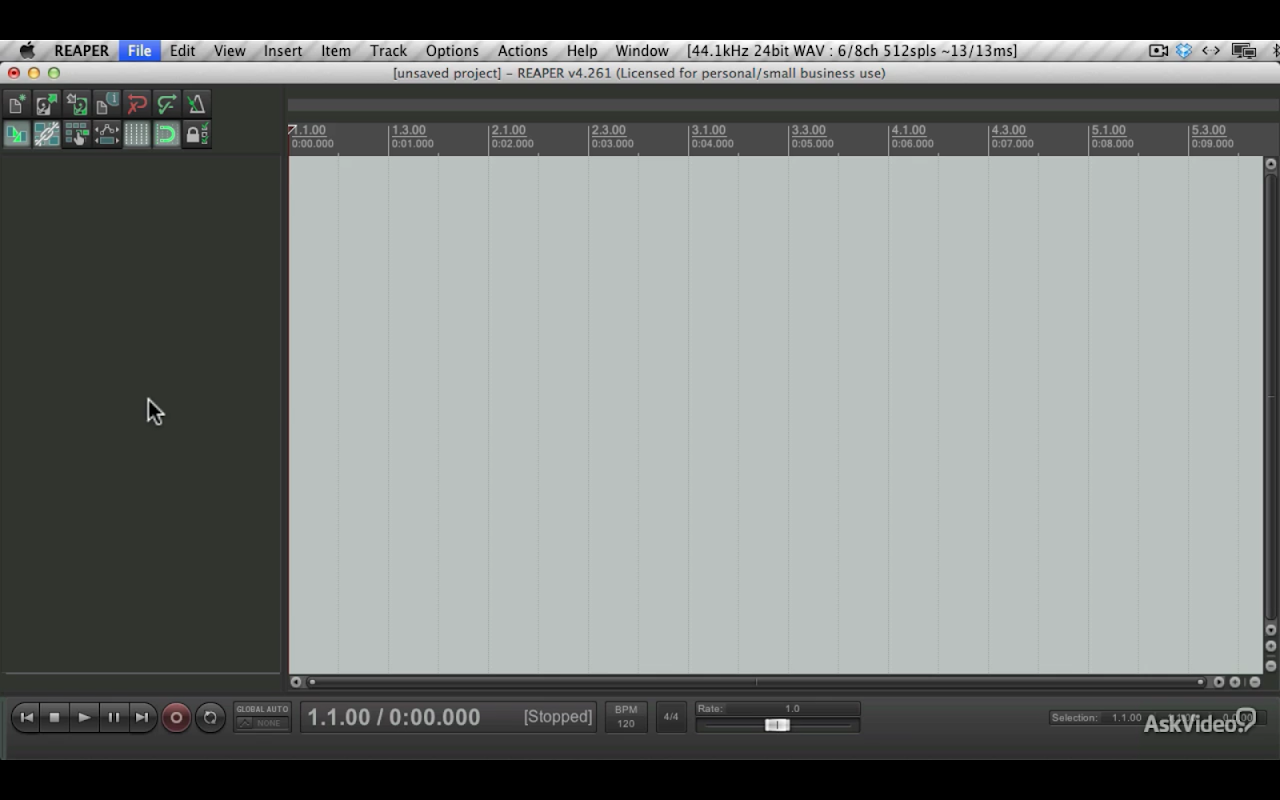Click the 1.1.00 / 0:00.000 time display

pos(394,717)
